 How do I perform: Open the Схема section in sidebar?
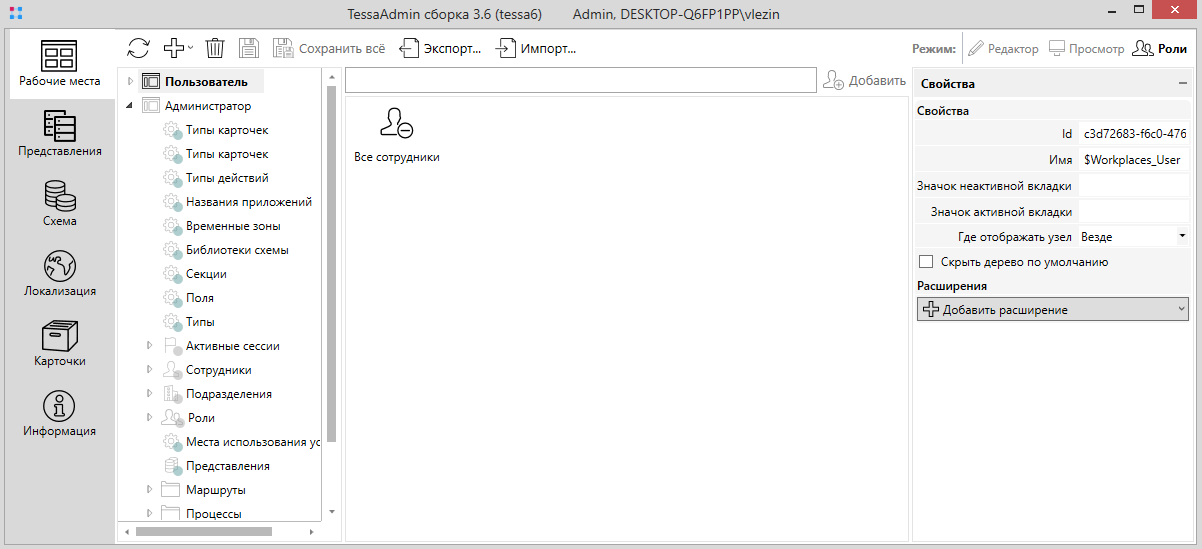point(59,204)
